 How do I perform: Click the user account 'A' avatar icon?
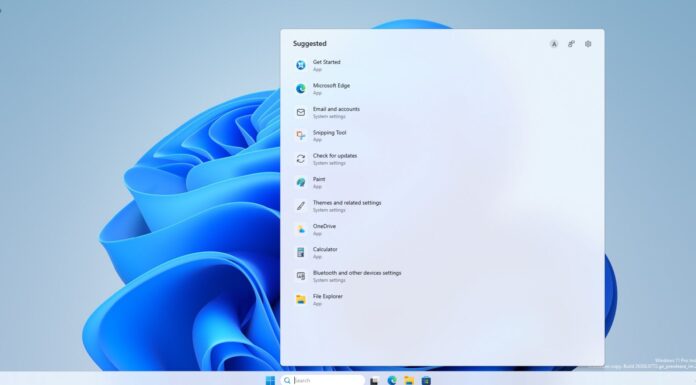coord(554,44)
